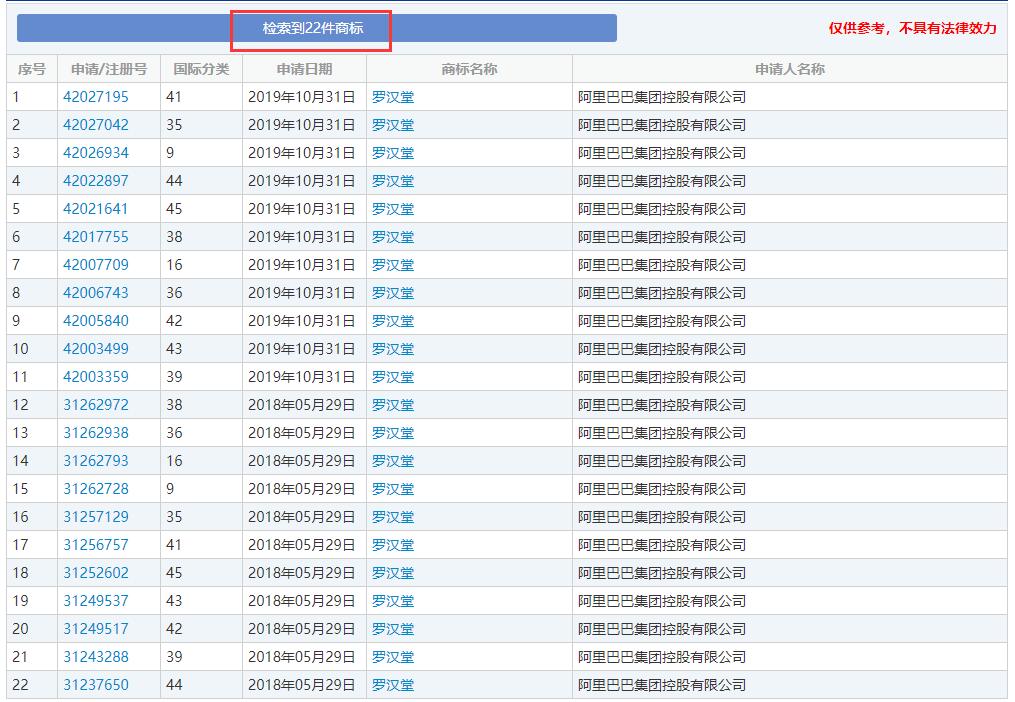Select applicant 阿里巴巴集团控股有限公司 in row 20

coord(662,629)
